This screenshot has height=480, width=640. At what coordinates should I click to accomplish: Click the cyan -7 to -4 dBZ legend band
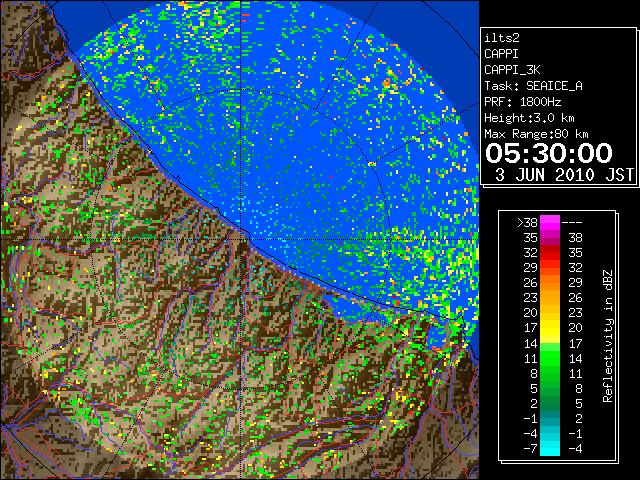point(550,448)
